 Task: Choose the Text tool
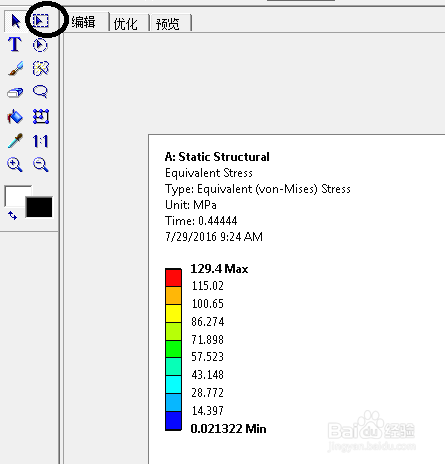click(15, 44)
